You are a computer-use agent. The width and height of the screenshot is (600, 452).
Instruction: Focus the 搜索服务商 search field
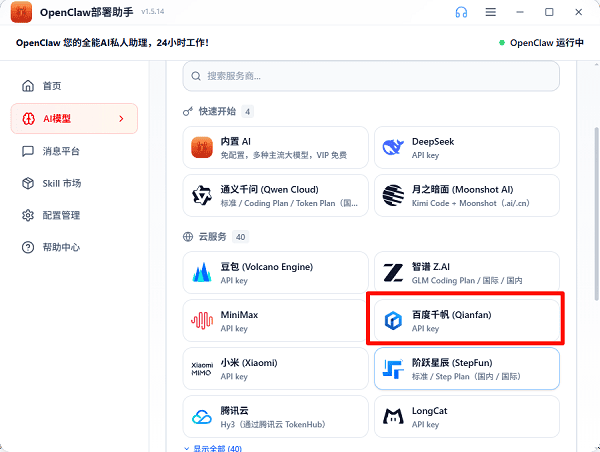point(371,76)
